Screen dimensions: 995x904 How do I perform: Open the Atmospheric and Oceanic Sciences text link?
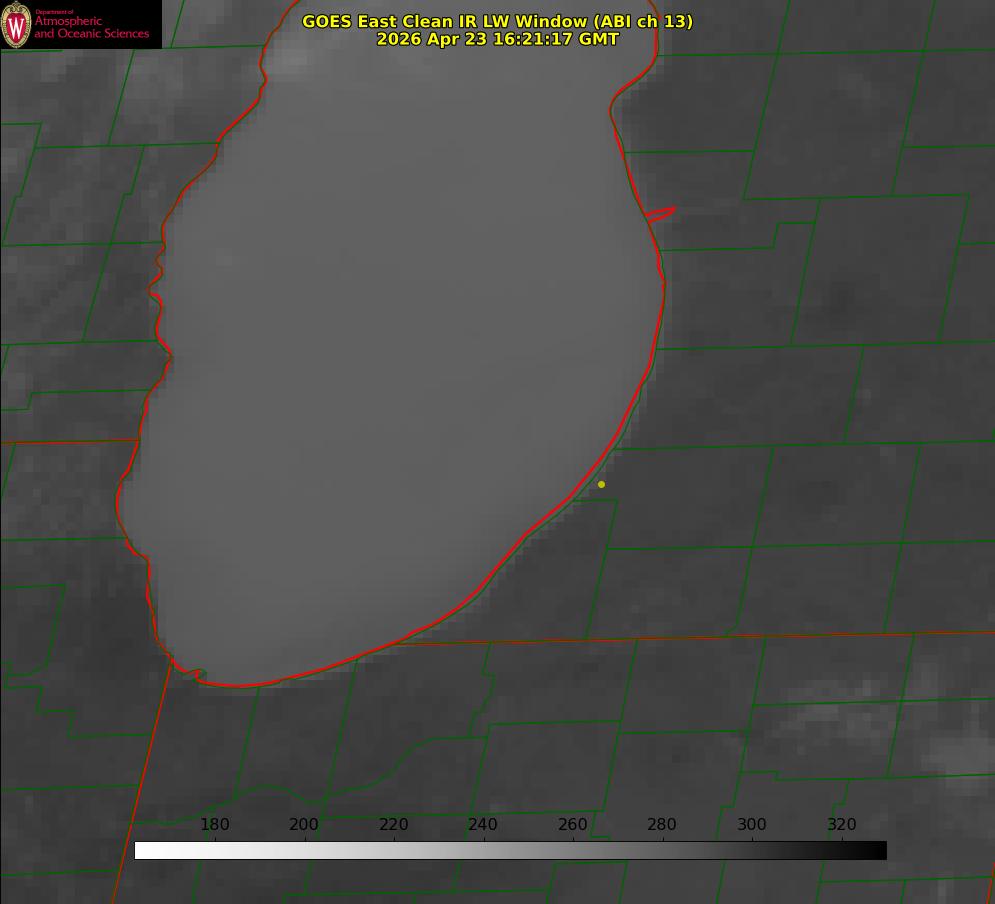(91, 27)
